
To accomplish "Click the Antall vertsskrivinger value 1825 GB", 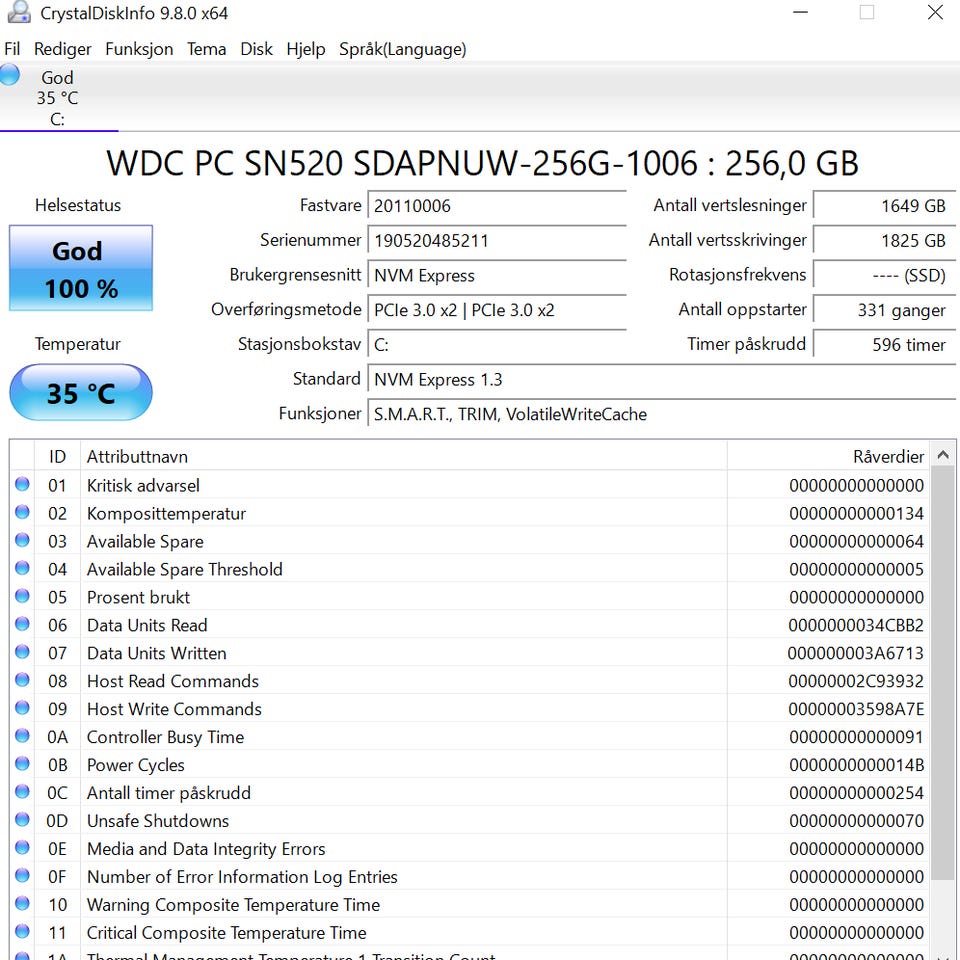I will [884, 241].
